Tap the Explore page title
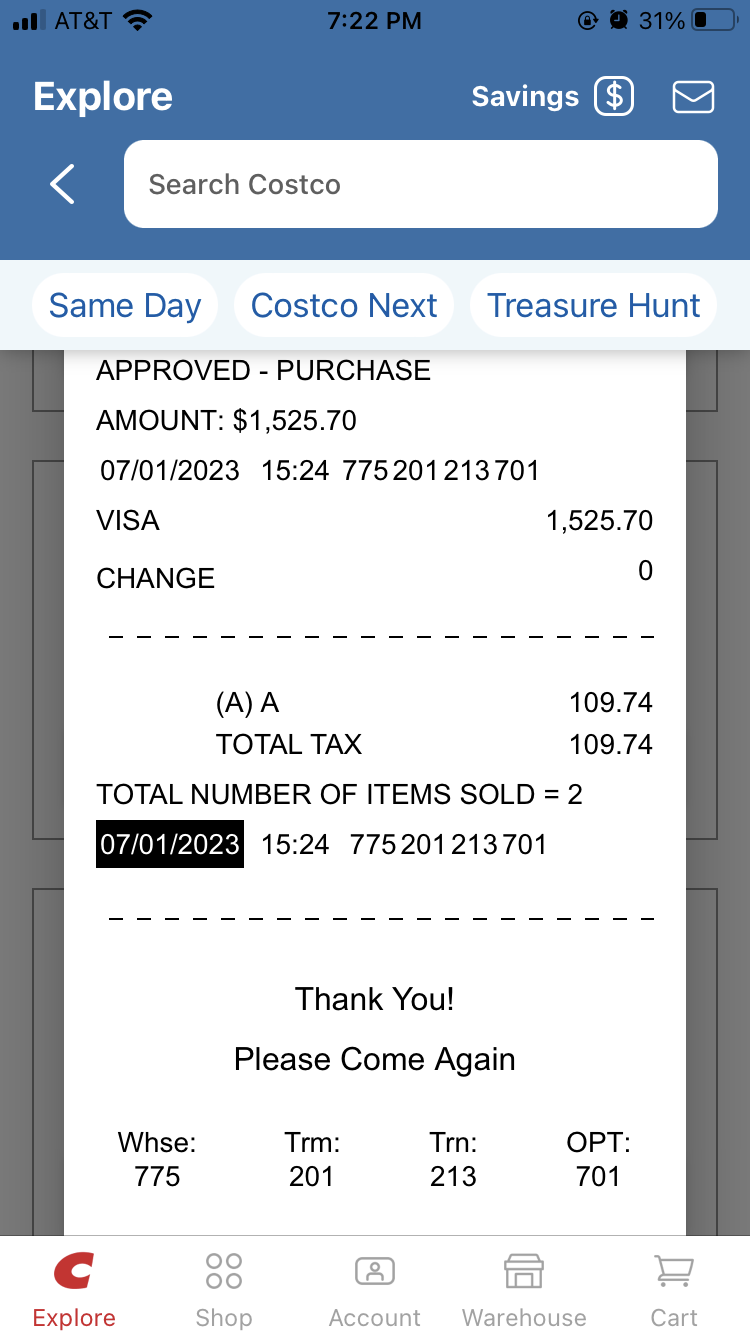The image size is (750, 1334). pos(103,97)
